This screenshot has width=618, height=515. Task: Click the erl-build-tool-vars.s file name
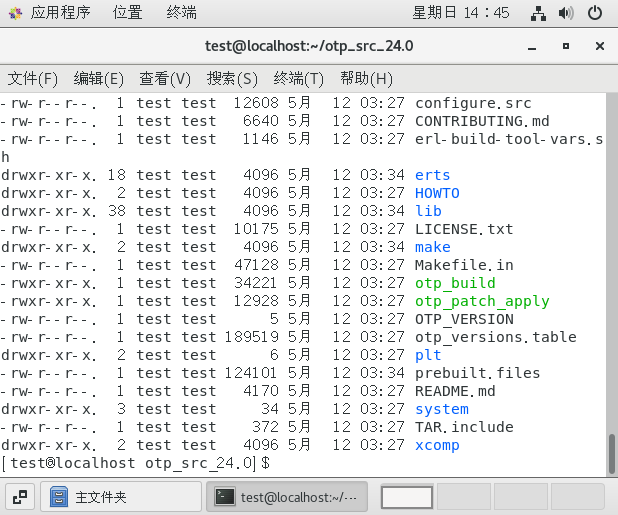[509, 139]
